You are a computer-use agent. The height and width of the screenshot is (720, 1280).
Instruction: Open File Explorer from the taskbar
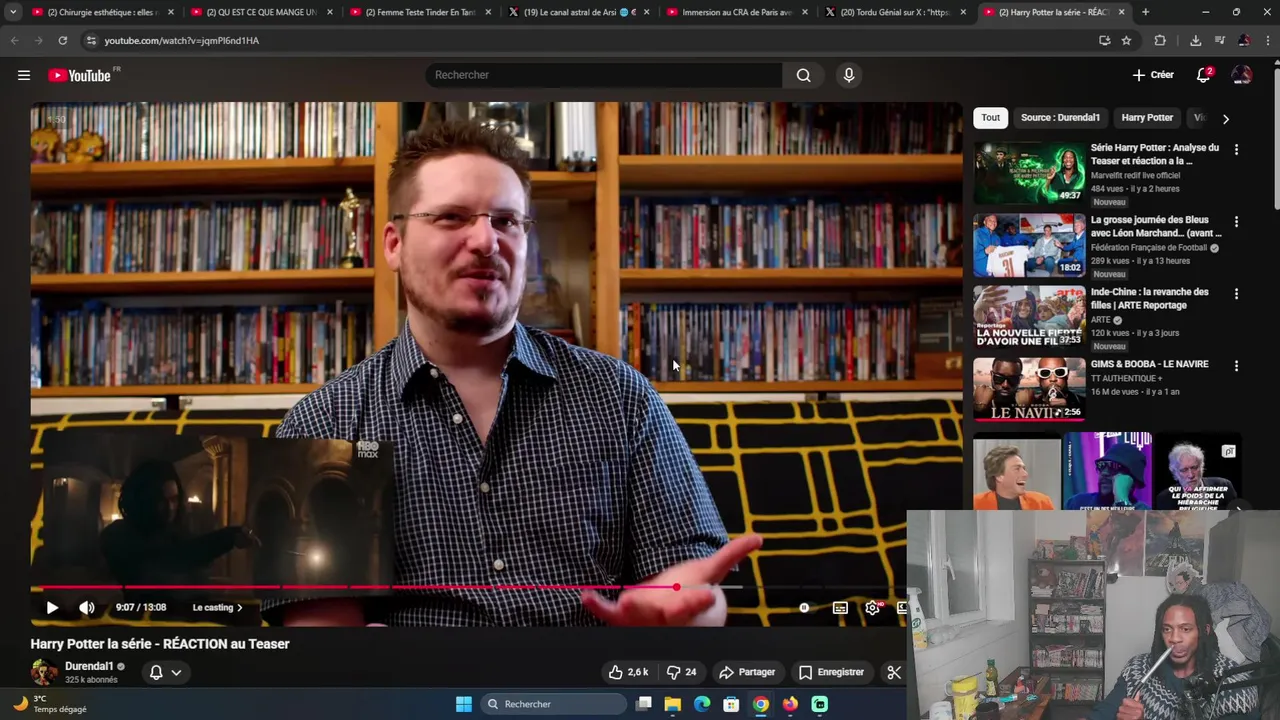(x=673, y=704)
